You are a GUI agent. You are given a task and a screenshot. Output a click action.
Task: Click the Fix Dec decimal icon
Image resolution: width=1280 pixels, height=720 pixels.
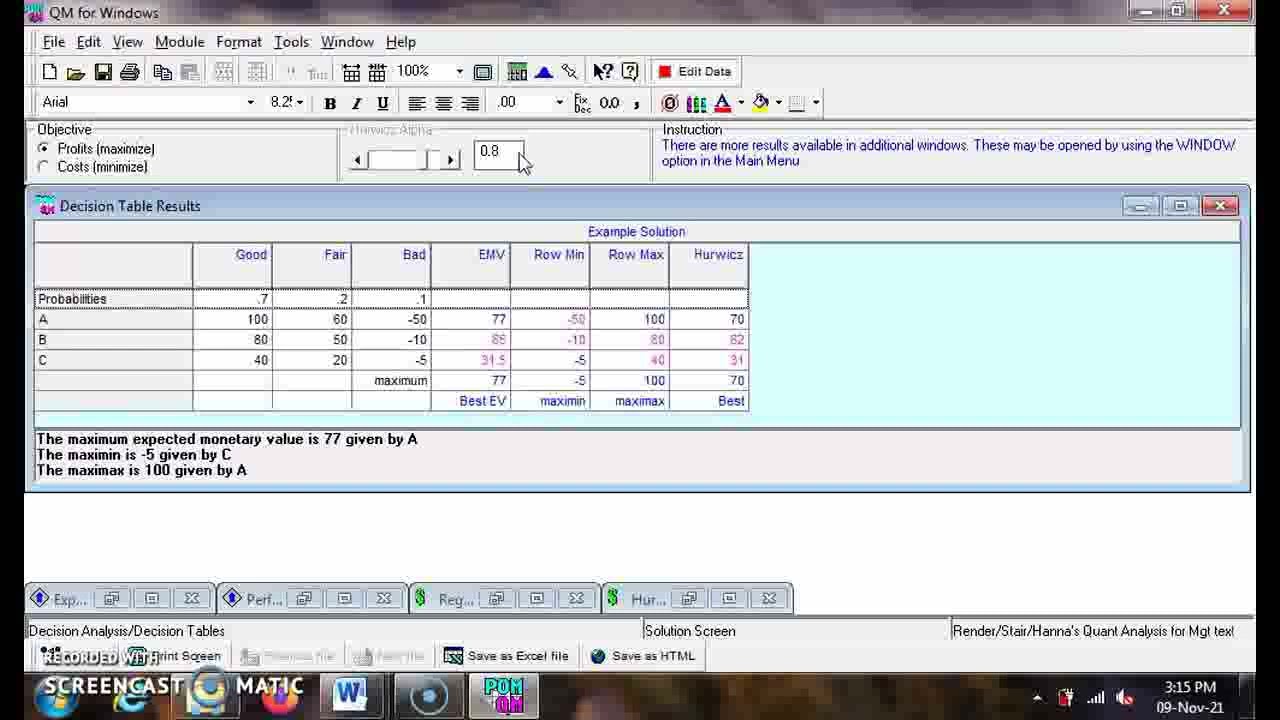pyautogui.click(x=583, y=103)
